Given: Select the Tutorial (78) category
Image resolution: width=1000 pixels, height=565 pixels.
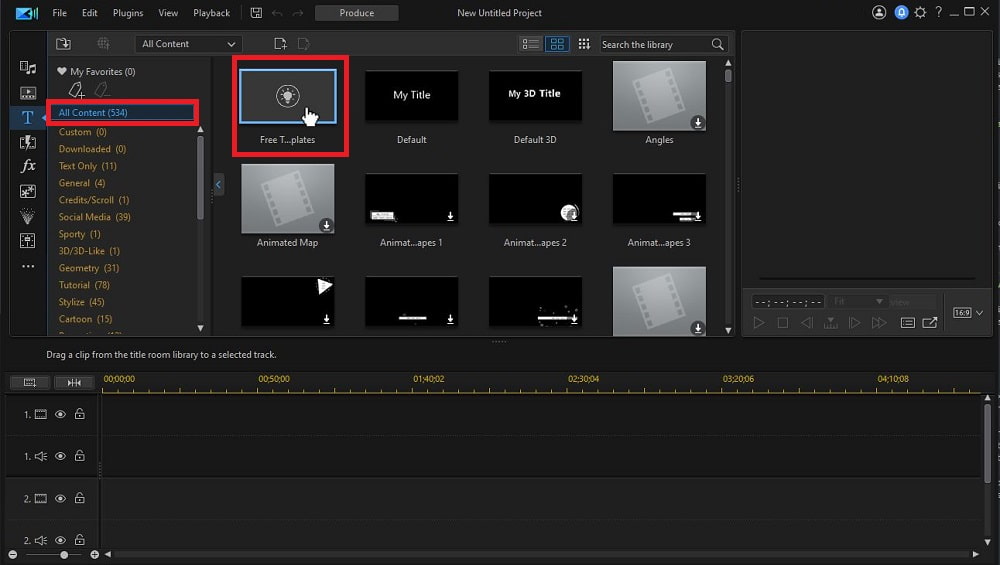Looking at the screenshot, I should 84,285.
